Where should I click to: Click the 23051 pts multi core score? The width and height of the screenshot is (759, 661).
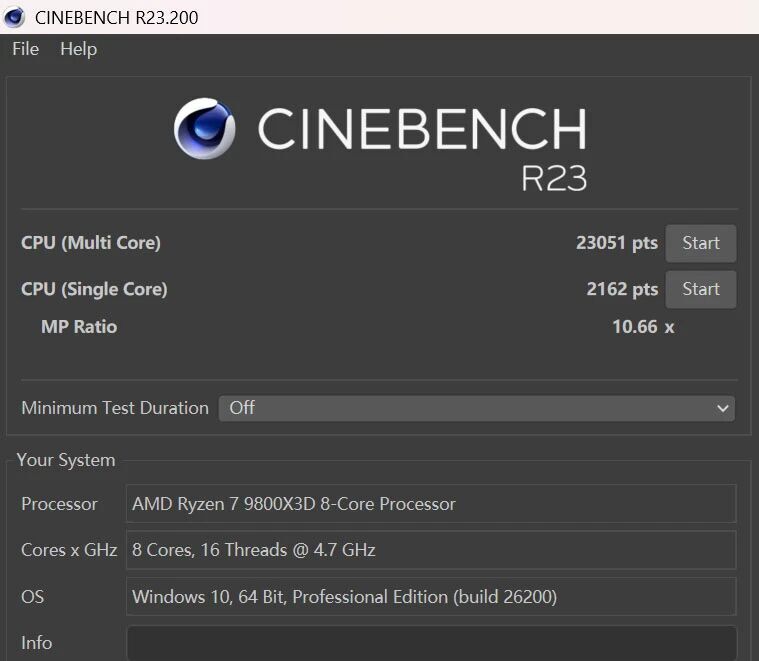pyautogui.click(x=616, y=243)
